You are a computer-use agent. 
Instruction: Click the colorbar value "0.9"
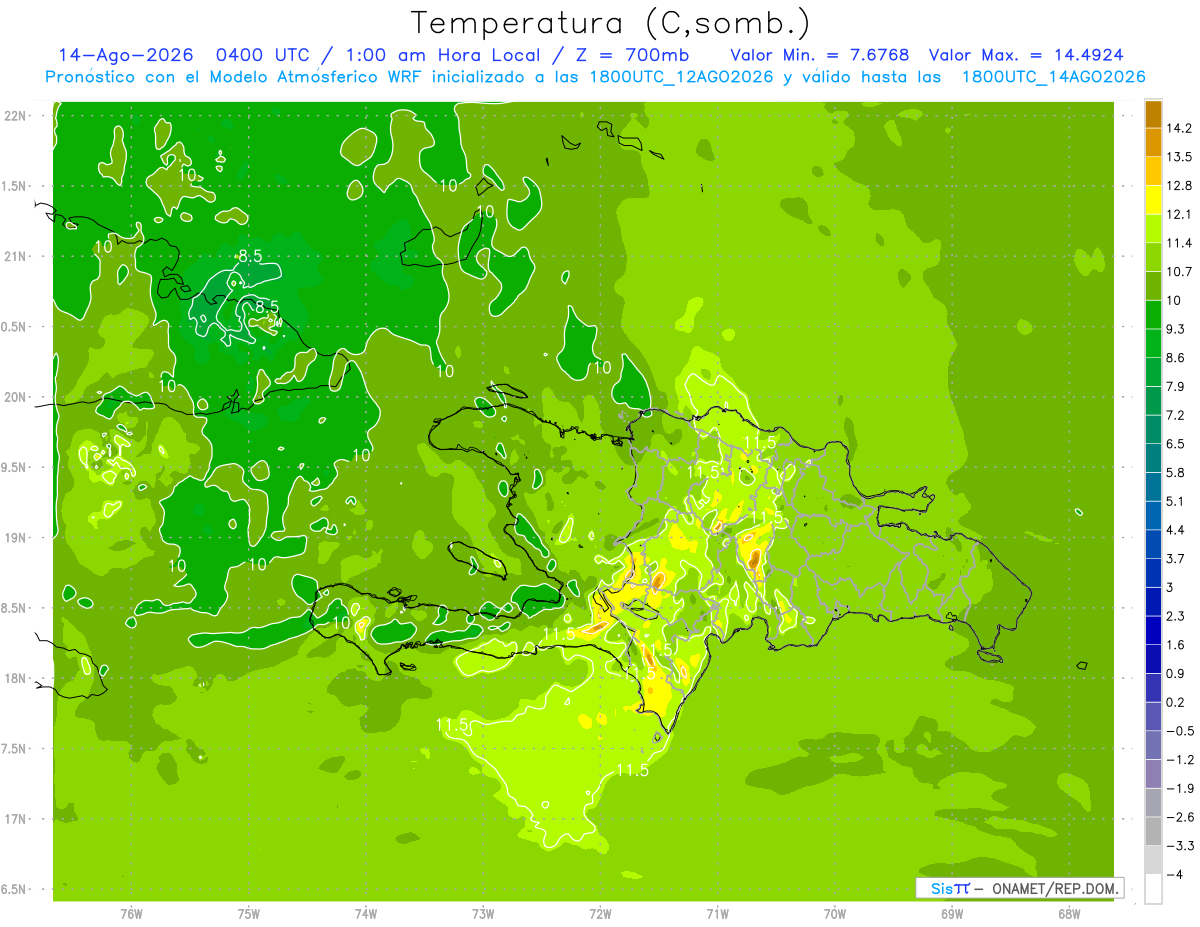(x=1176, y=673)
